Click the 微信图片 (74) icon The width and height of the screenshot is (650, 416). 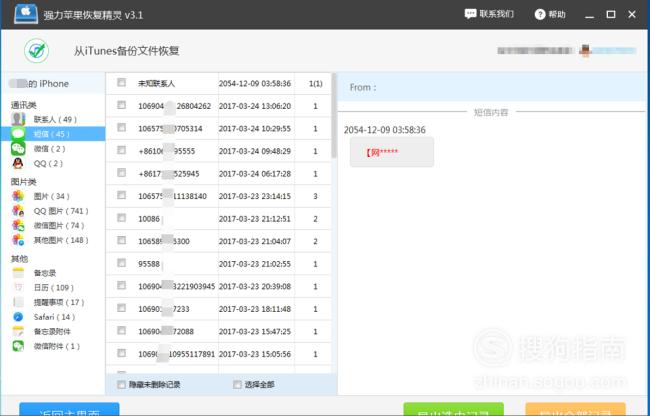tap(18, 225)
